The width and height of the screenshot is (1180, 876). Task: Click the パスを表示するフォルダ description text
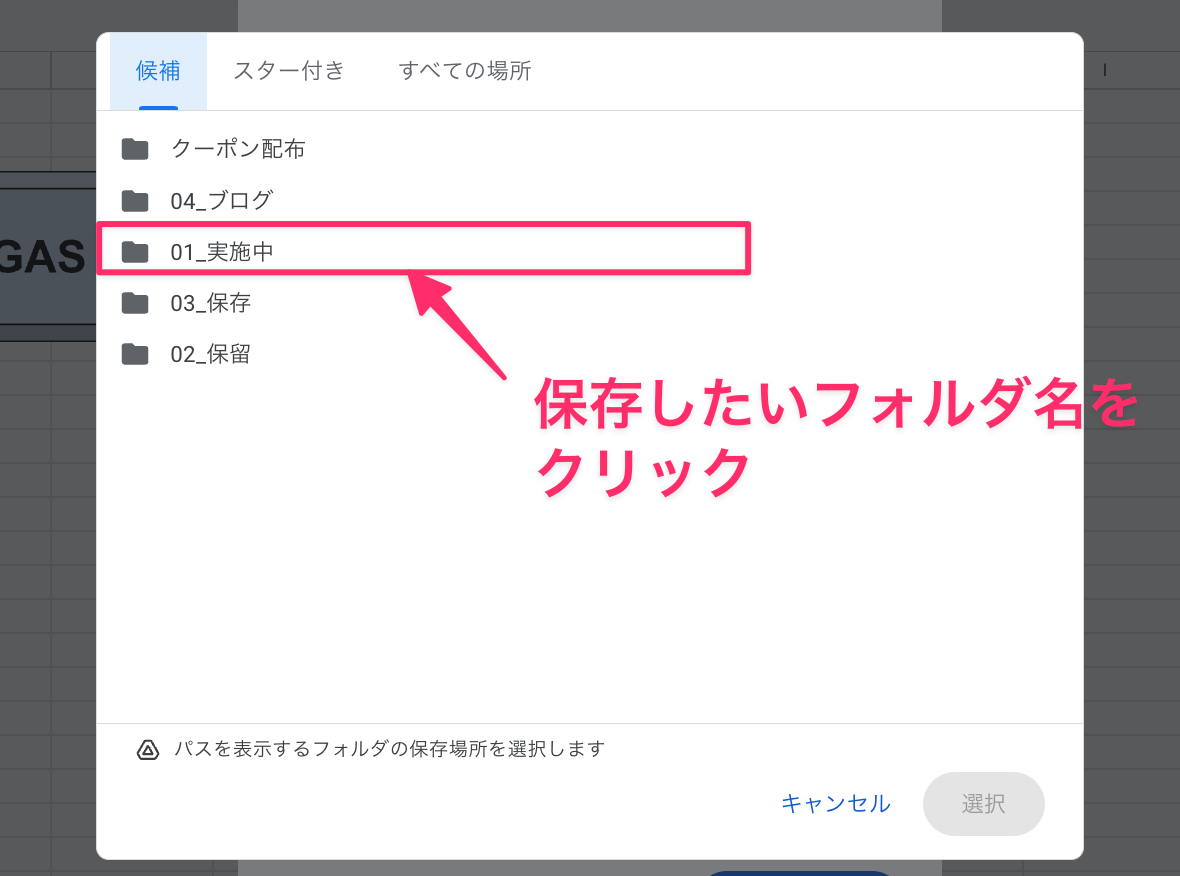390,749
